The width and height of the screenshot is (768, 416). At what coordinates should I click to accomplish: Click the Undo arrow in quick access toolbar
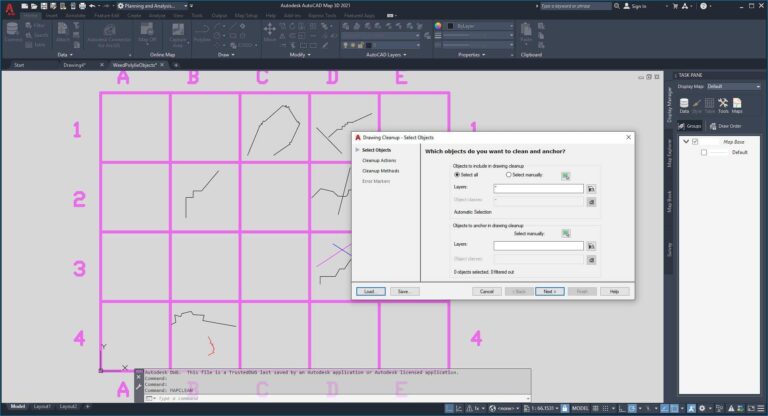point(92,6)
